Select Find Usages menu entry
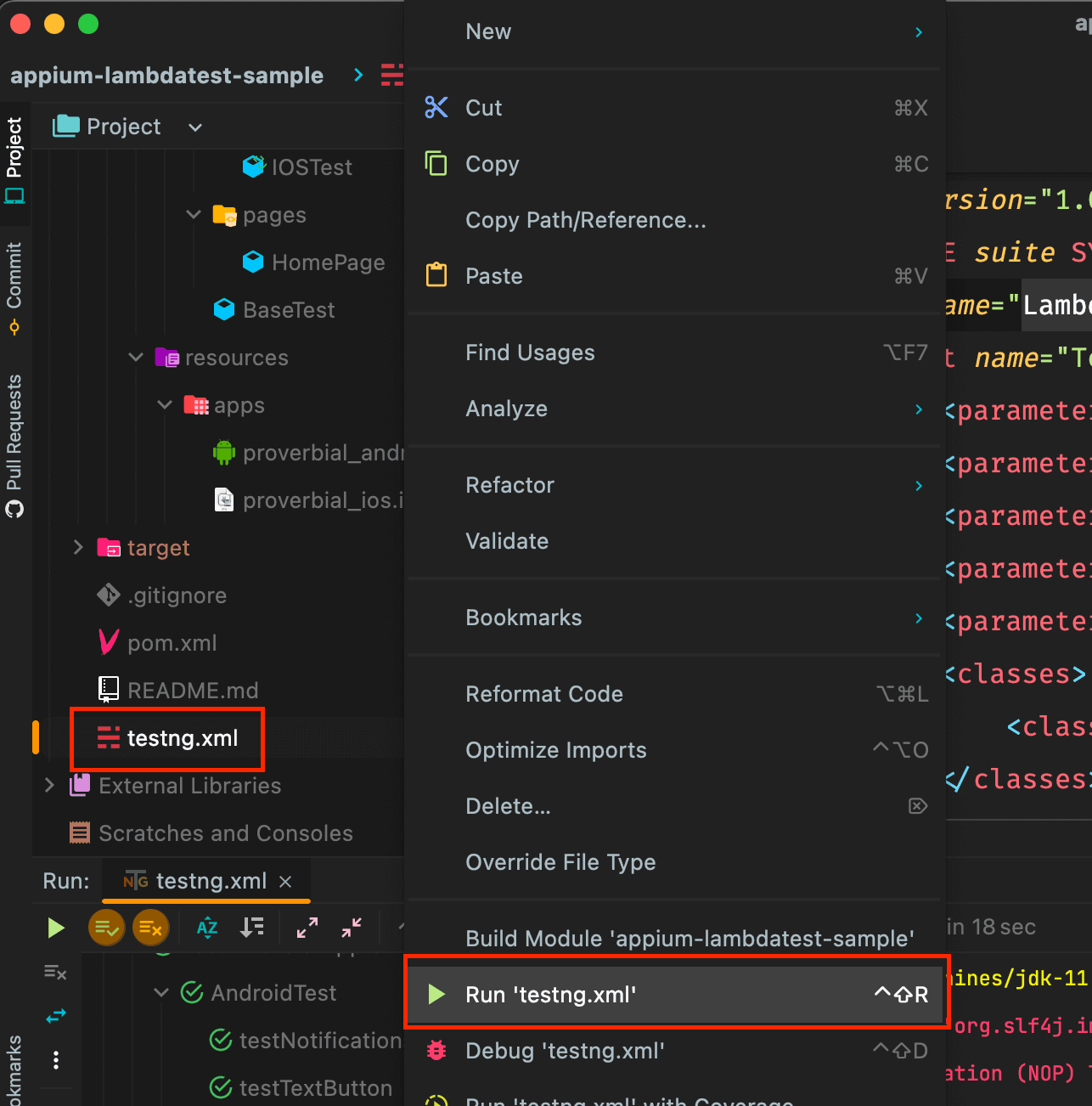This screenshot has height=1106, width=1092. (x=677, y=353)
